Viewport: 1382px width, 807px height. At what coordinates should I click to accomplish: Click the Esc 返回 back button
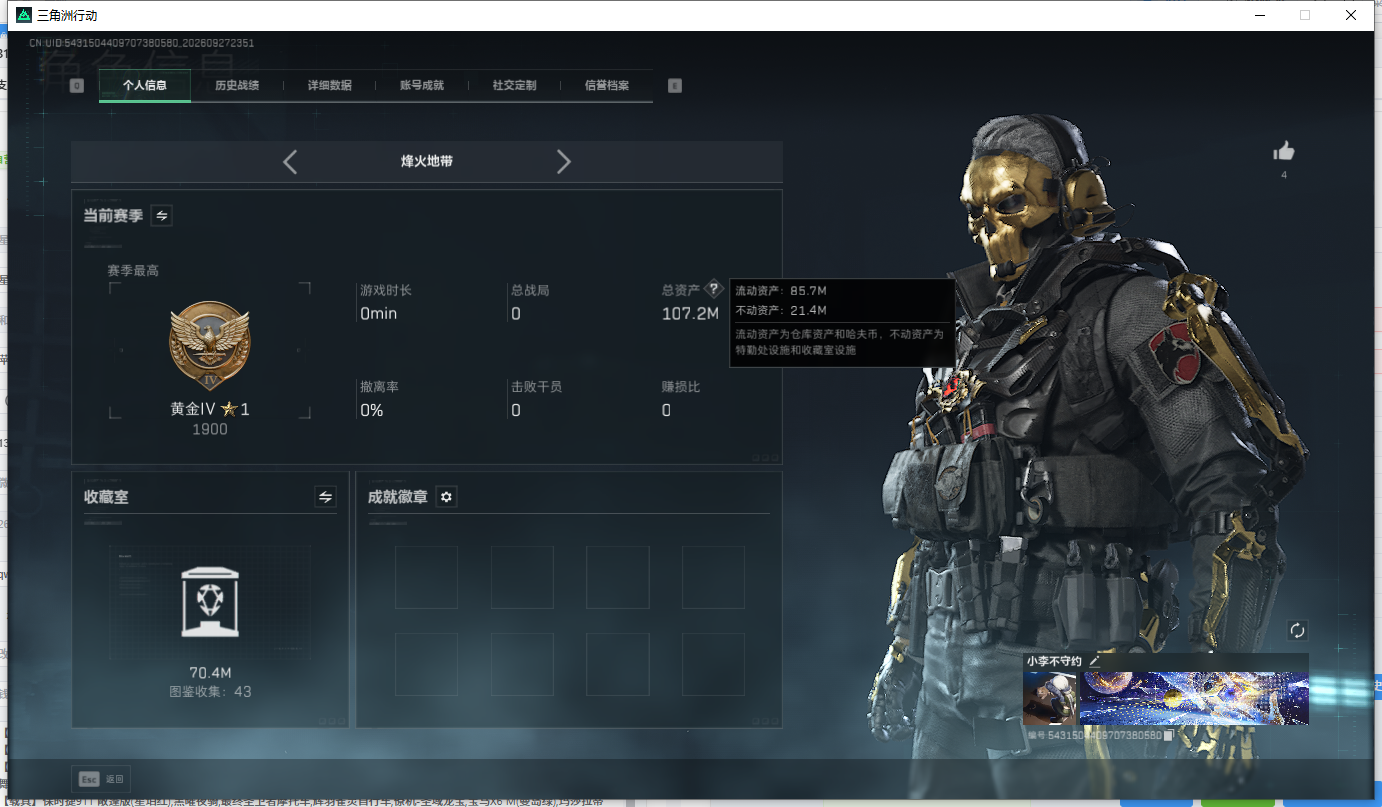(x=101, y=779)
